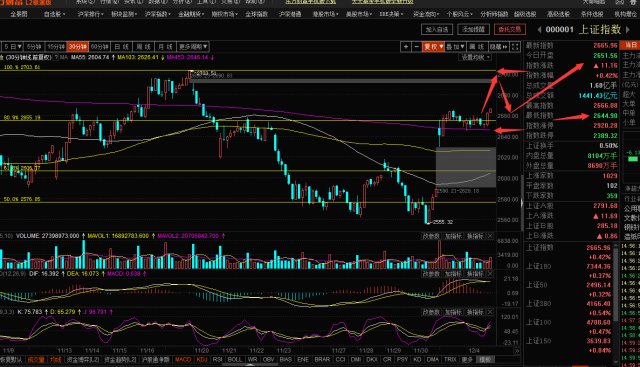Screen dimensions: 640x367
Task: Toggle the KDJ indicator at bottom
Action: coord(202,360)
